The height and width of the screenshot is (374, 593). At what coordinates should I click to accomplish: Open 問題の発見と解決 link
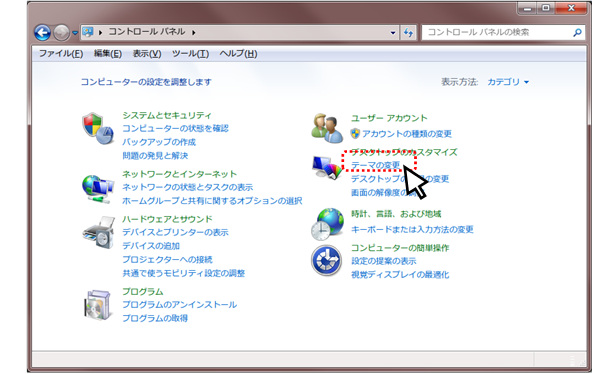[155, 156]
